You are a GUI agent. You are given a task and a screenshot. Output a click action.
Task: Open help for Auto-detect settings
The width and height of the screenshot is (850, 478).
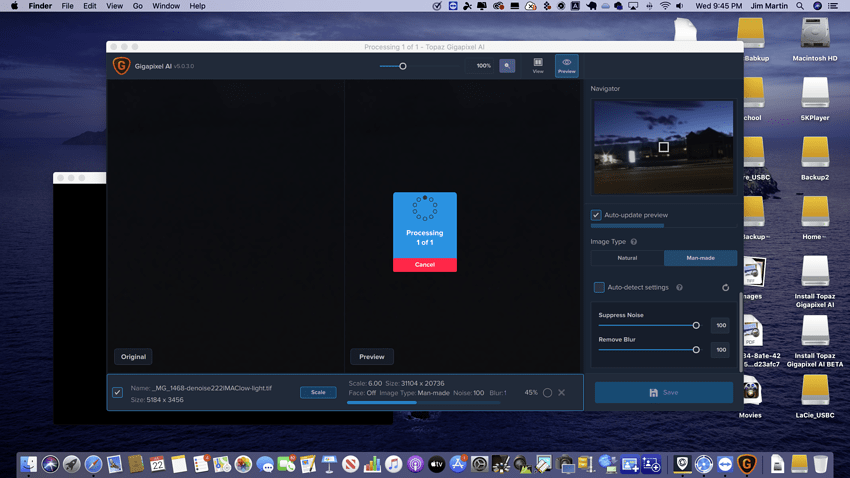[x=679, y=287]
